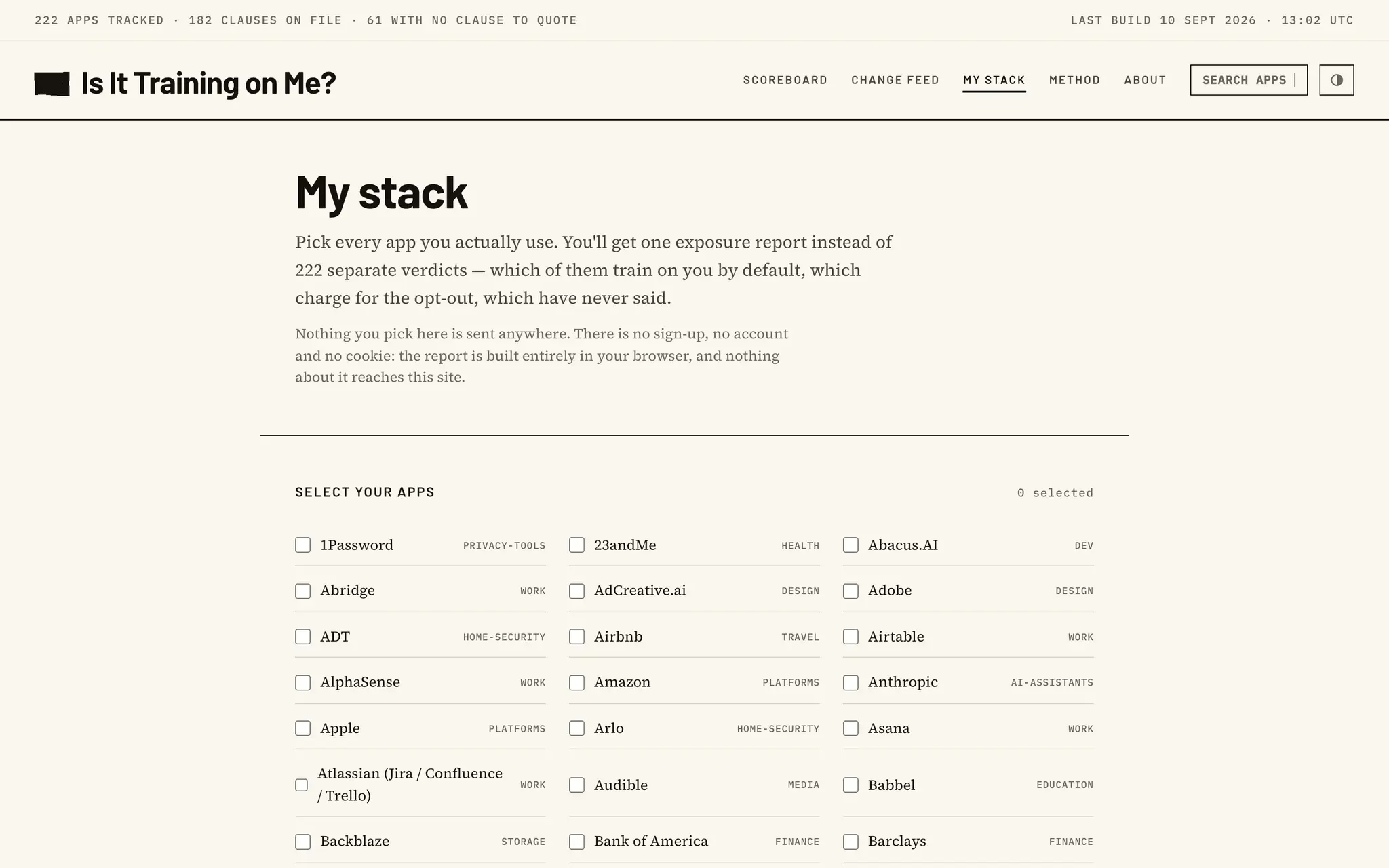1389x868 pixels.
Task: Click the black site logo mark
Action: [52, 83]
